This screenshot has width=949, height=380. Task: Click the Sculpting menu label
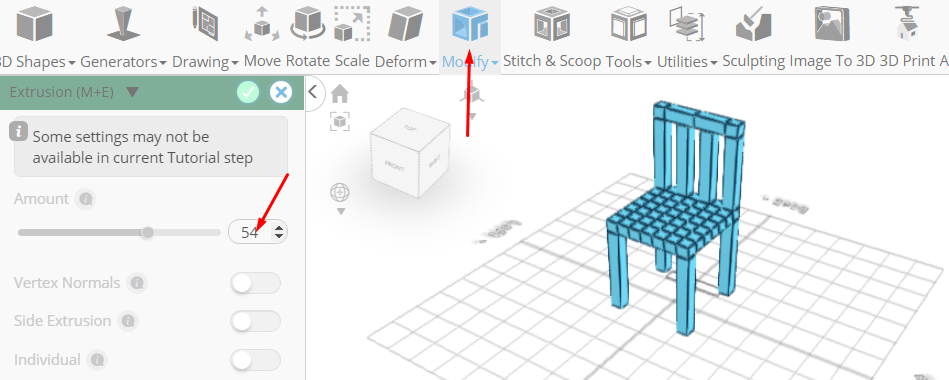pos(755,61)
